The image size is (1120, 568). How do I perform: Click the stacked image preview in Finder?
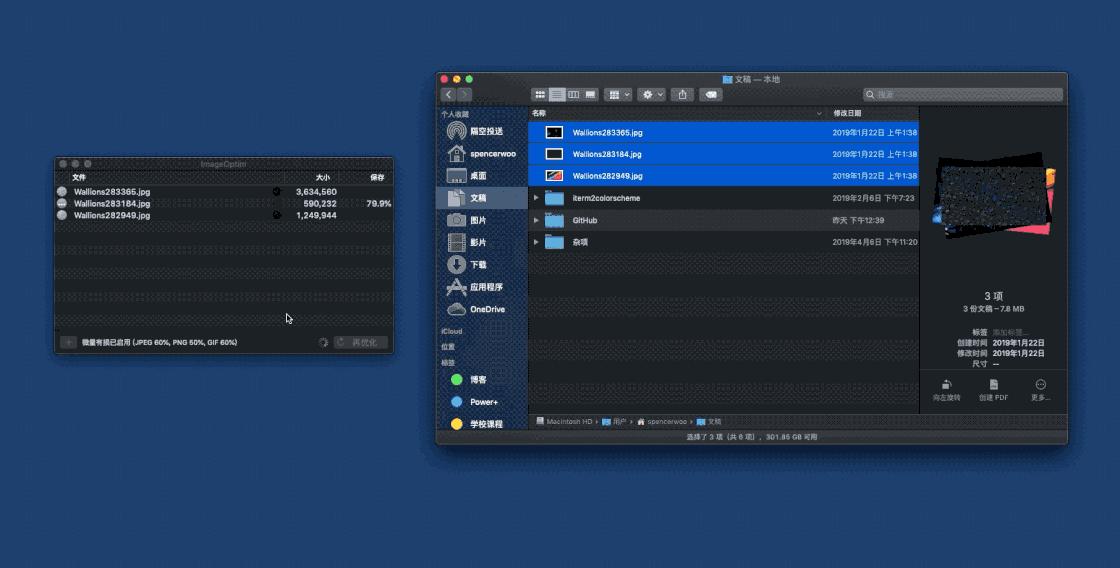click(x=994, y=195)
